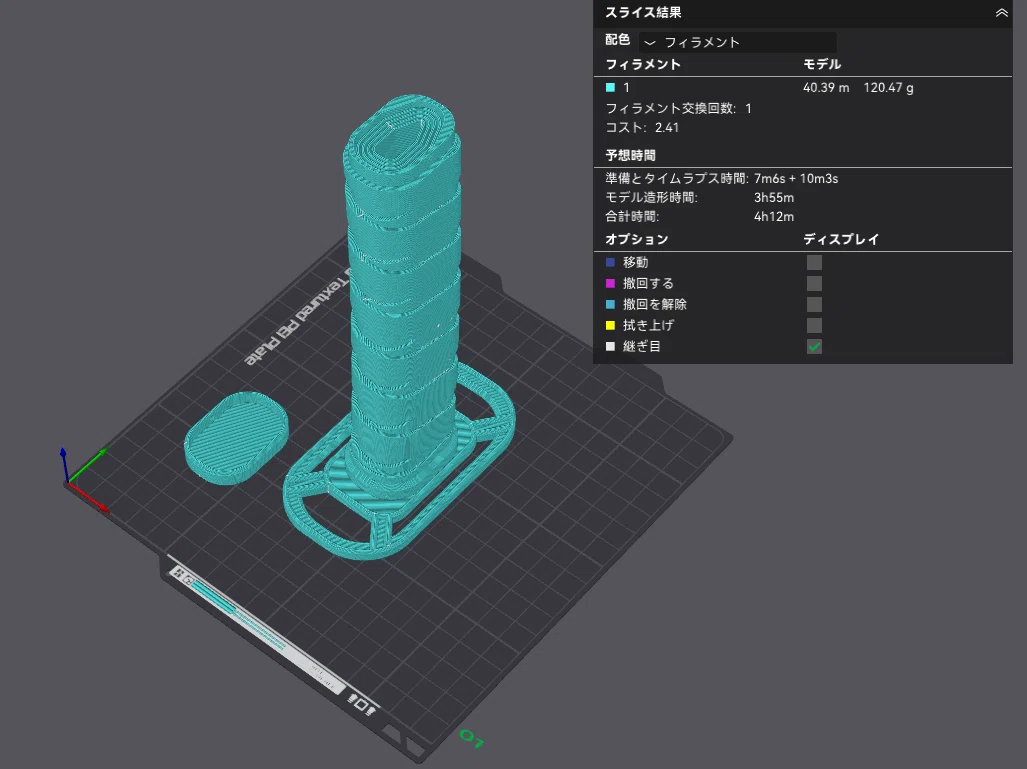The image size is (1027, 769).
Task: Click the magenta 撤回する legend icon
Action: coord(610,284)
